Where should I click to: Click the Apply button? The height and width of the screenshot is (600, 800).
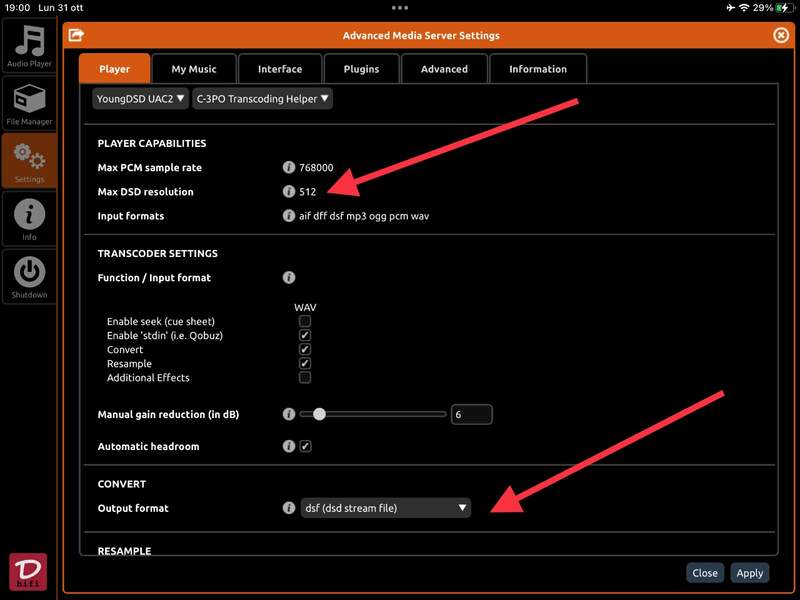coord(749,573)
